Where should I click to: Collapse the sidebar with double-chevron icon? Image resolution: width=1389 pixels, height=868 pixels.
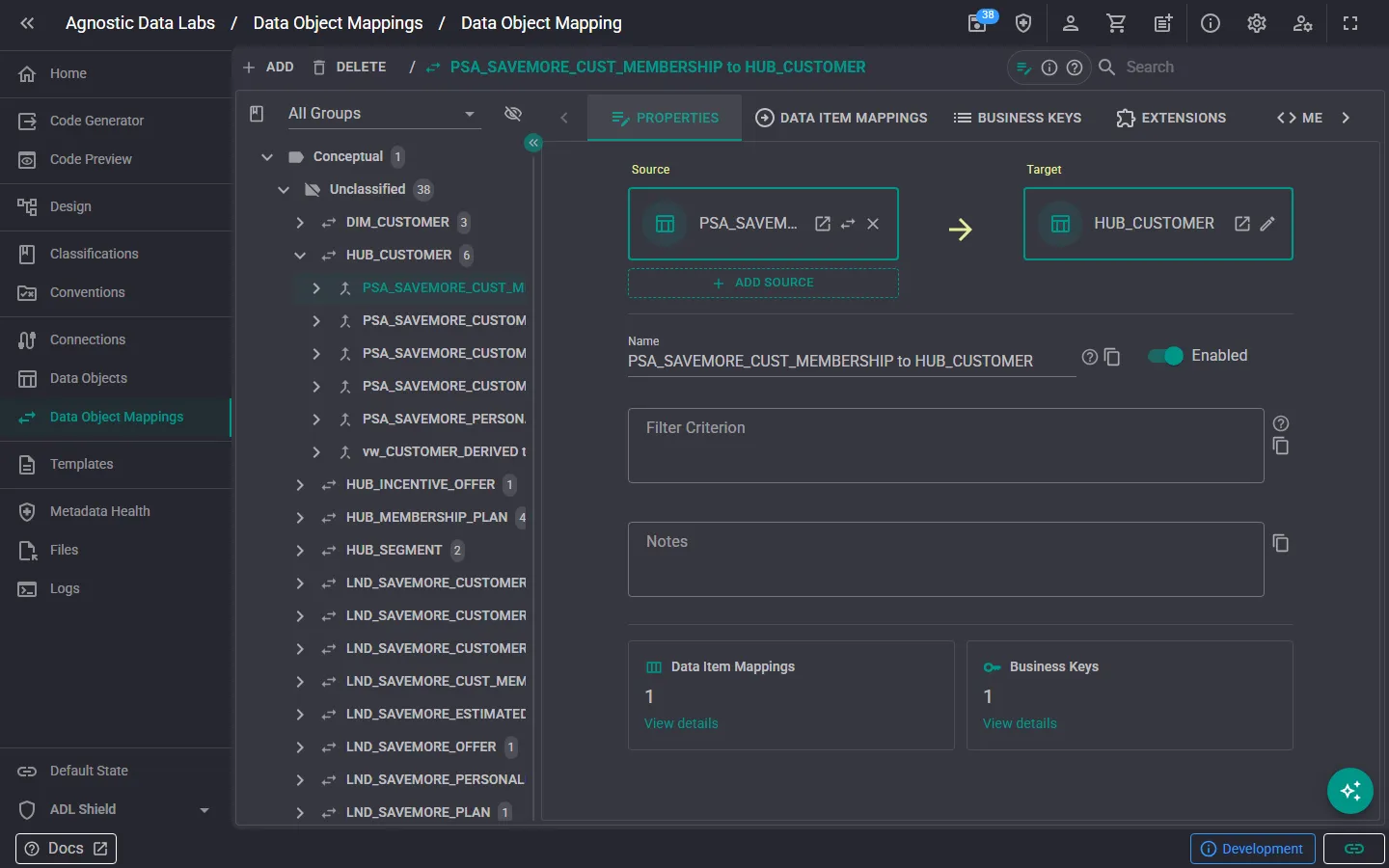[x=27, y=23]
